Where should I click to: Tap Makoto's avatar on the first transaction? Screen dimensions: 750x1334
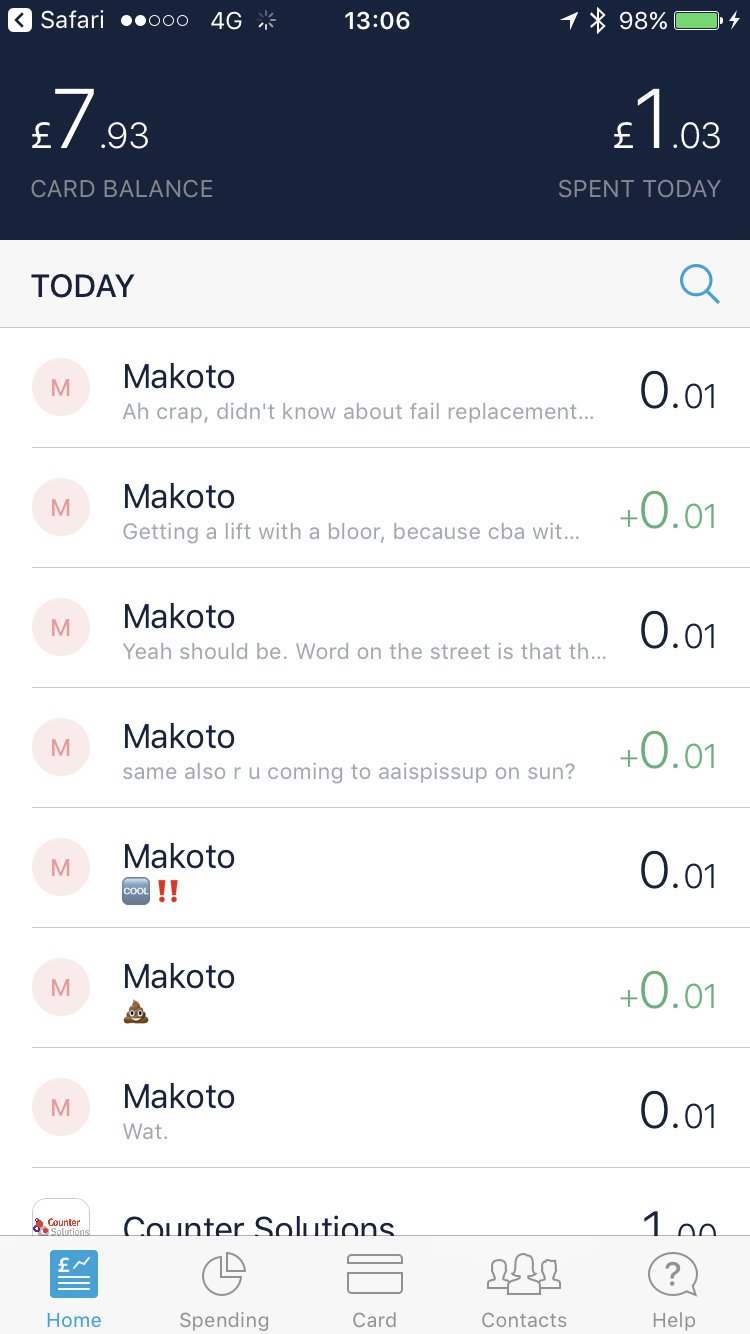click(61, 387)
